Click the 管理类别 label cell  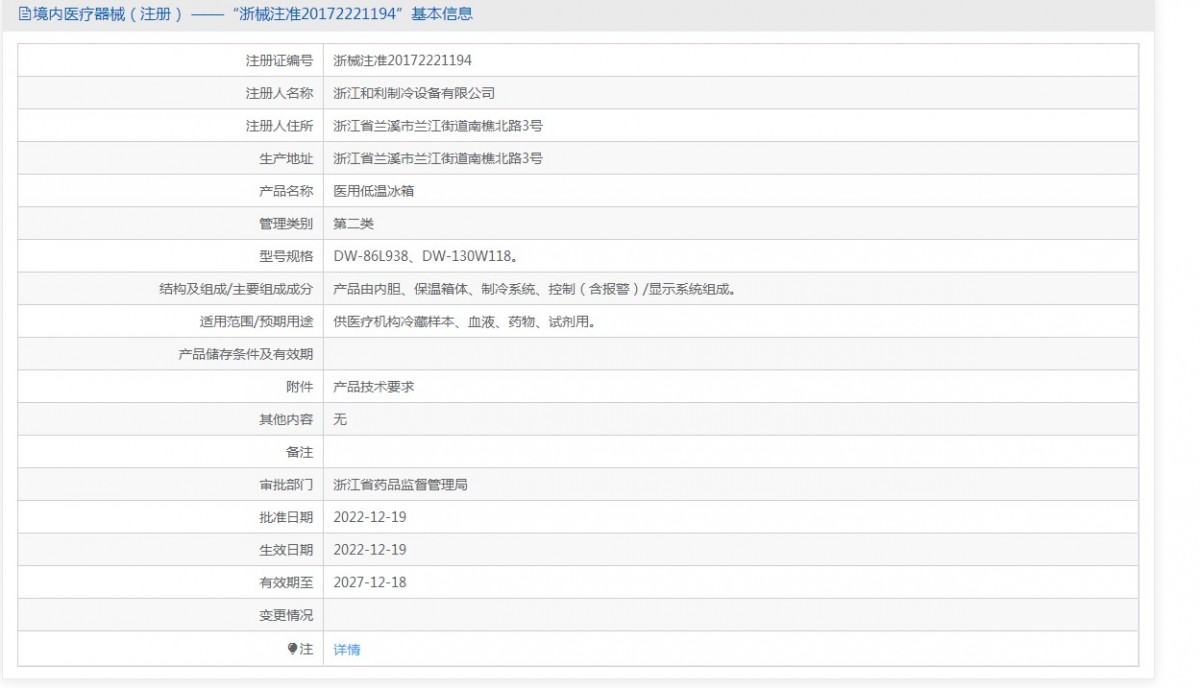tap(170, 224)
